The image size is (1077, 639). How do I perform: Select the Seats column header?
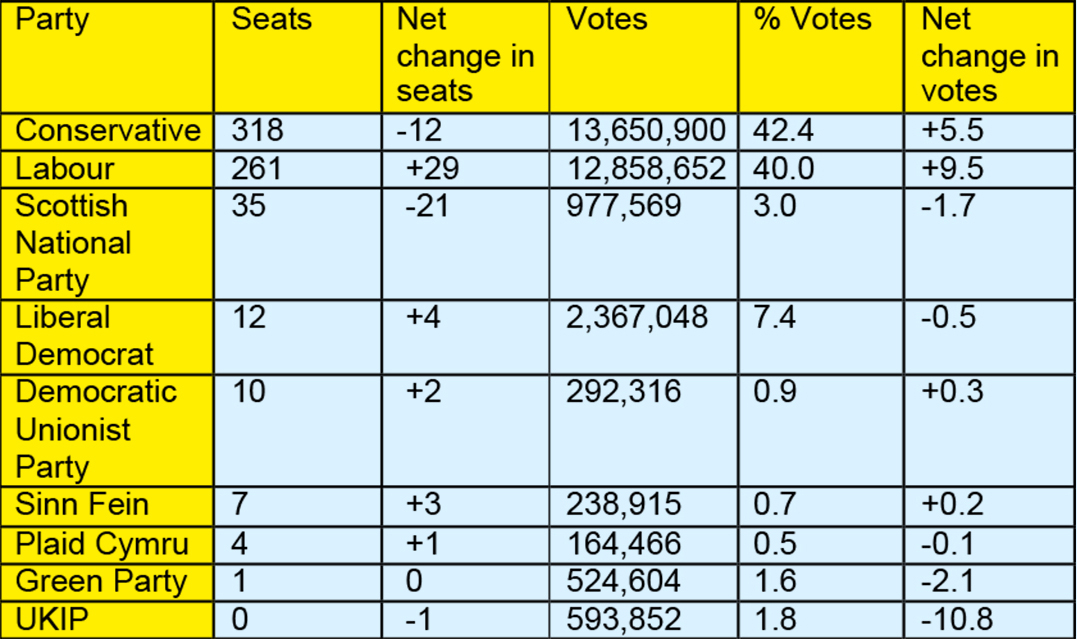pos(298,57)
